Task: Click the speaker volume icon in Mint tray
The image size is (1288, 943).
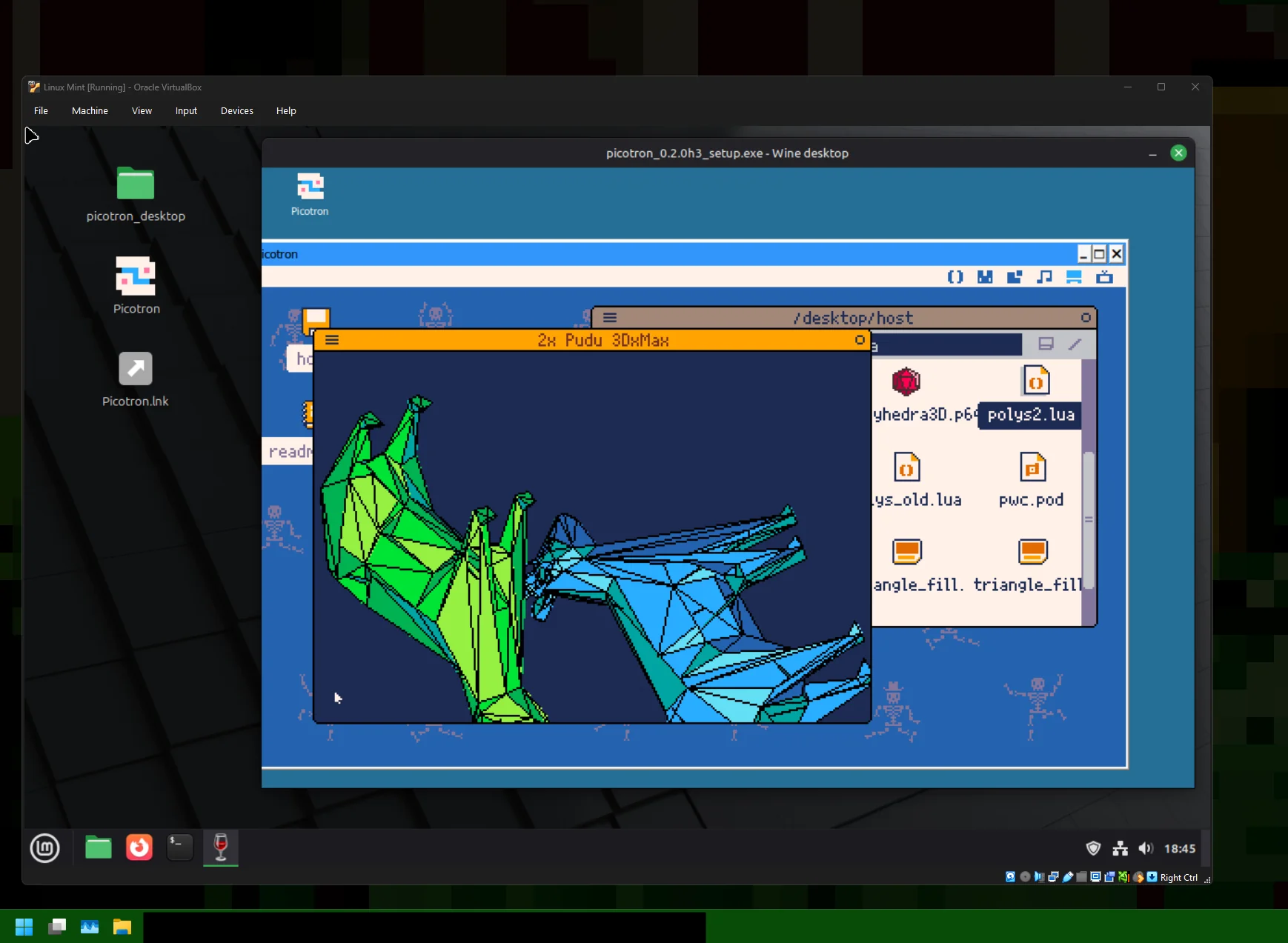Action: point(1146,848)
